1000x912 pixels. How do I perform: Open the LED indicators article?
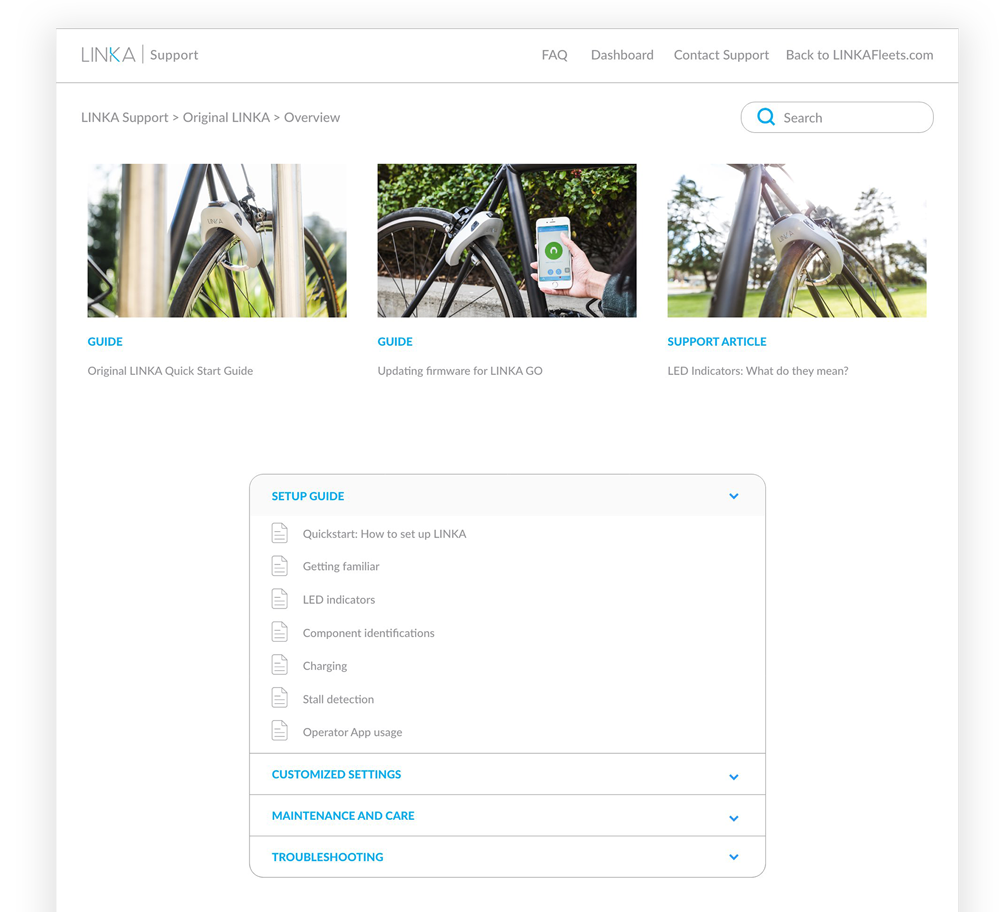click(x=339, y=599)
